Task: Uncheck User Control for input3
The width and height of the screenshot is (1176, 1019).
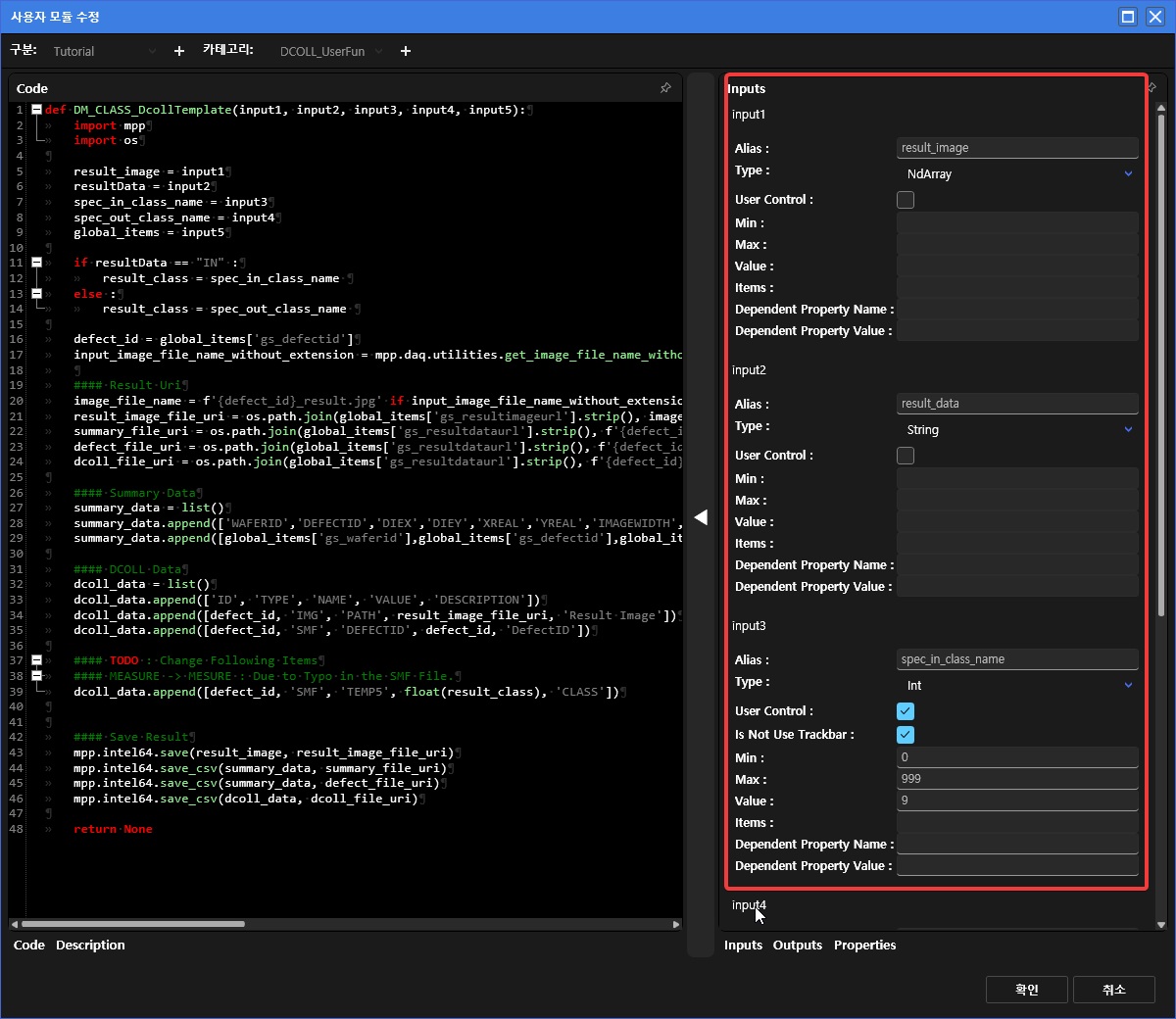Action: point(906,711)
